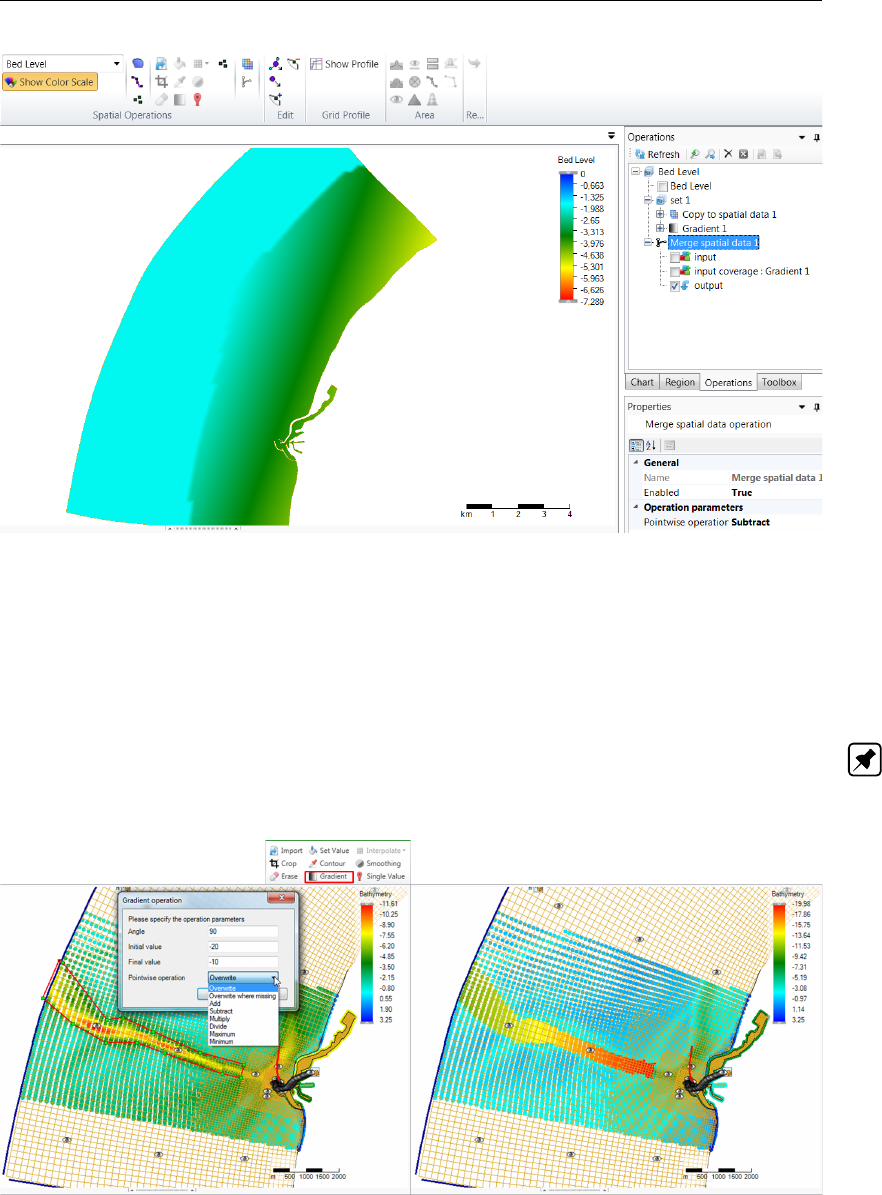Enable the input coverage : Gradient 1 checkbox

point(675,272)
